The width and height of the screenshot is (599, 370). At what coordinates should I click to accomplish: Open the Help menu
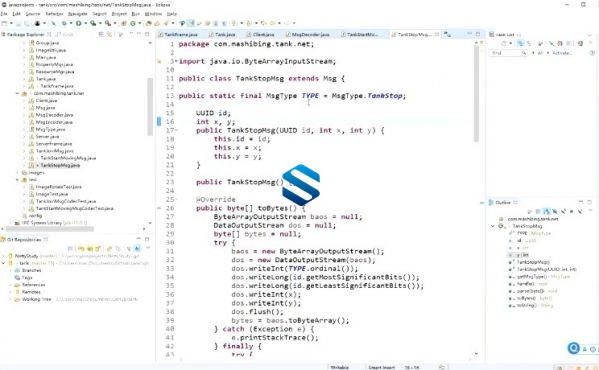(x=172, y=14)
